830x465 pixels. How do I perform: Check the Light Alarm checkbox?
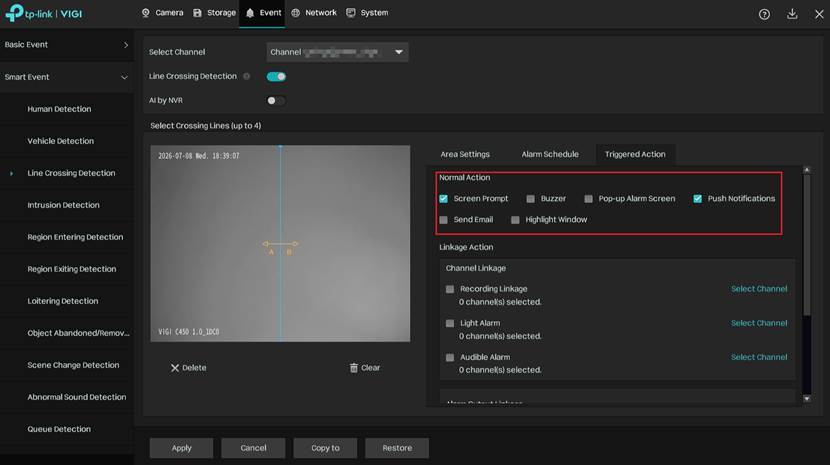(x=450, y=323)
